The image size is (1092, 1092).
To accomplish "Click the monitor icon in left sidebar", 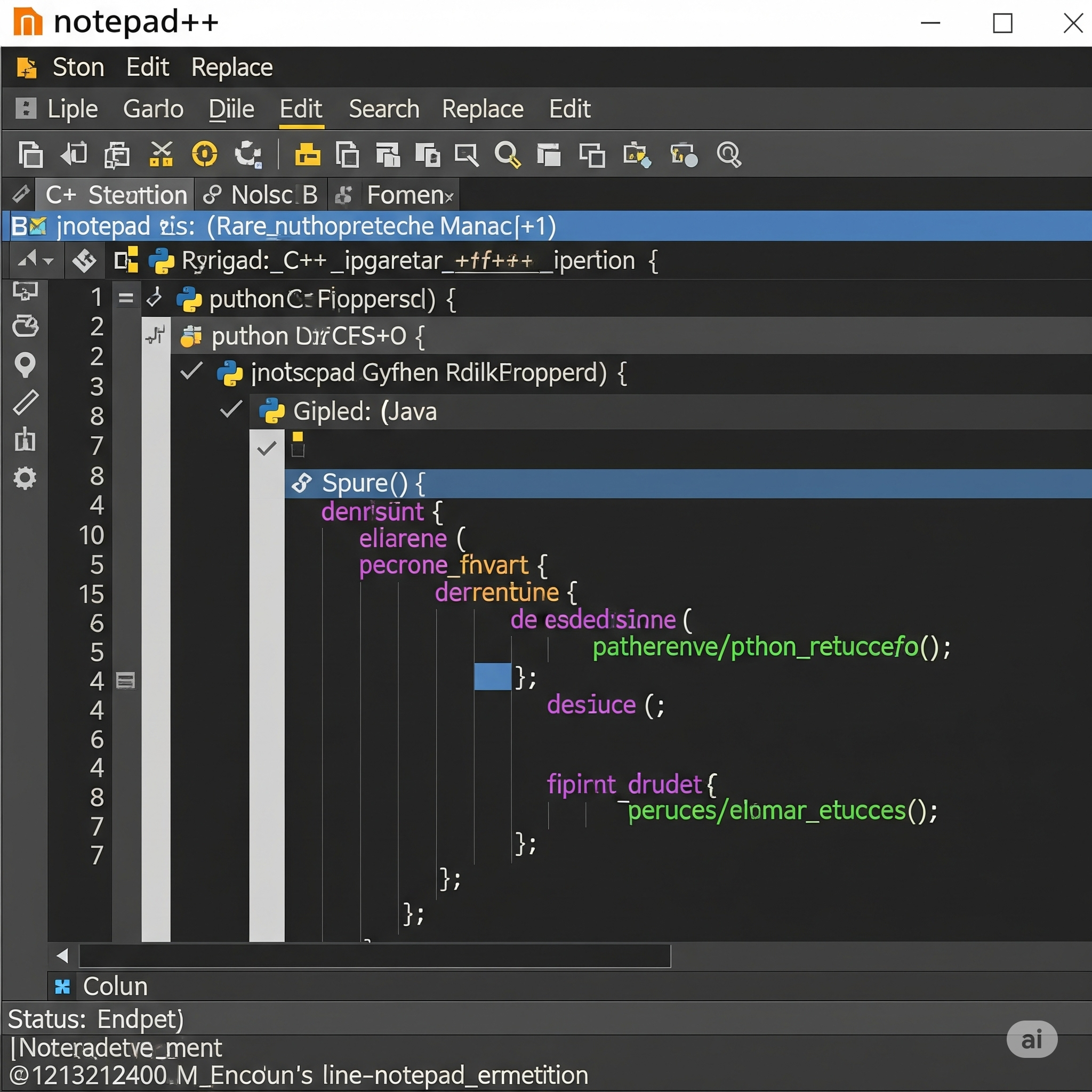I will point(26,291).
